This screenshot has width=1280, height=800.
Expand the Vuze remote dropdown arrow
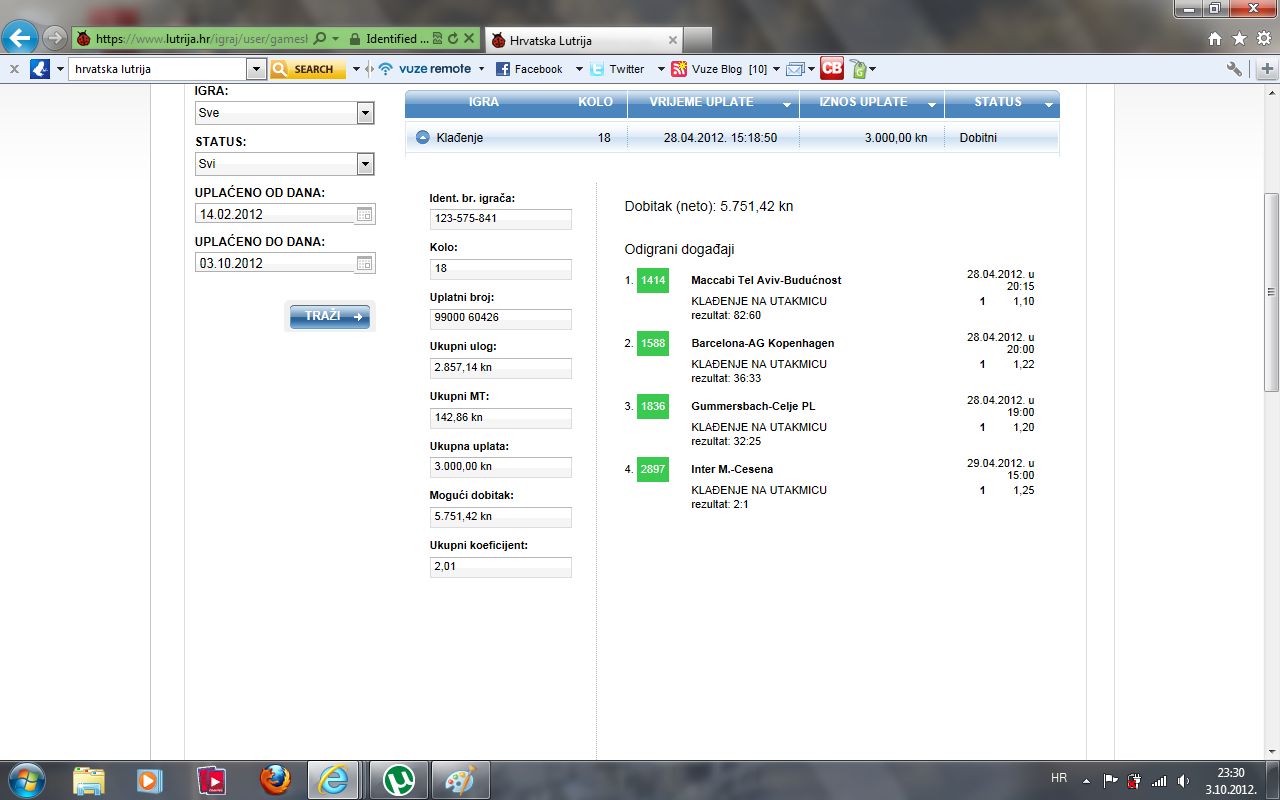[x=481, y=69]
